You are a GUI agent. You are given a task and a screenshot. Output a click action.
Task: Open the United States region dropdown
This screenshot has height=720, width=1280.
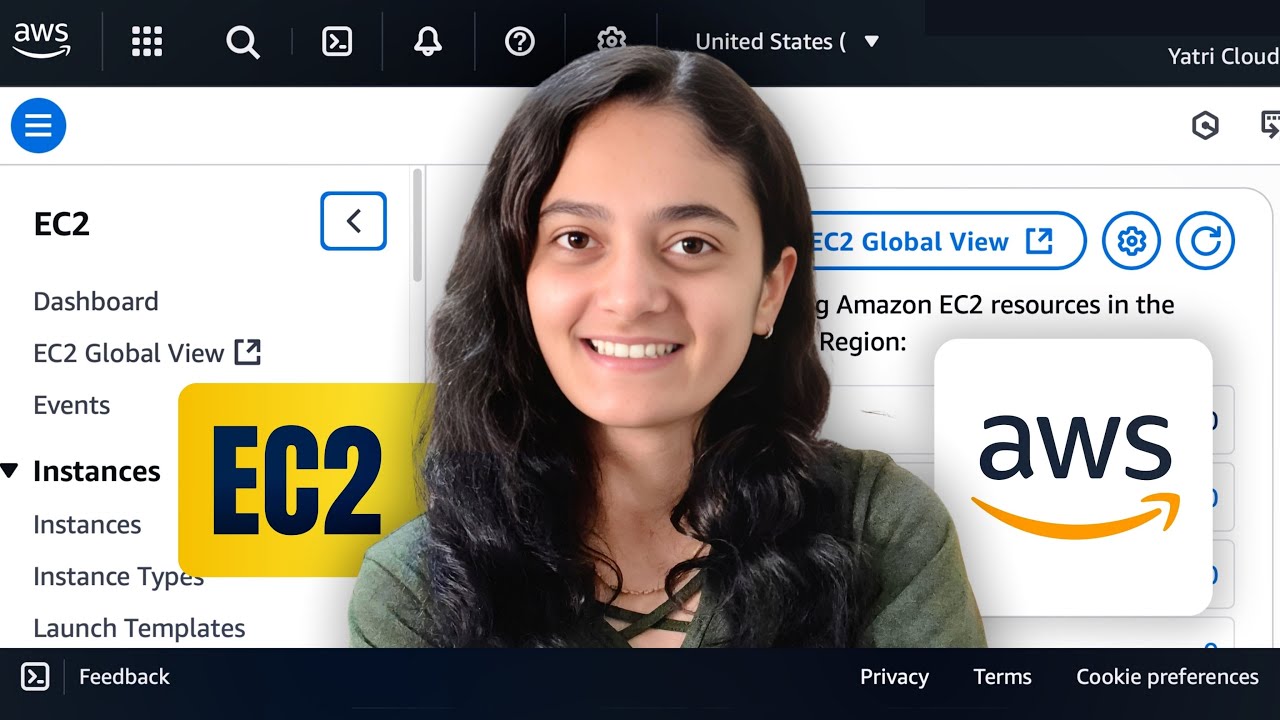point(786,41)
